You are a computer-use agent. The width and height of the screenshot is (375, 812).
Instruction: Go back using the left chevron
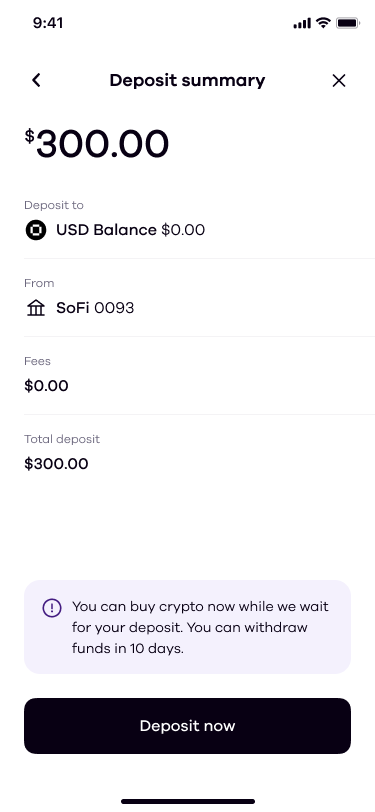pyautogui.click(x=36, y=80)
